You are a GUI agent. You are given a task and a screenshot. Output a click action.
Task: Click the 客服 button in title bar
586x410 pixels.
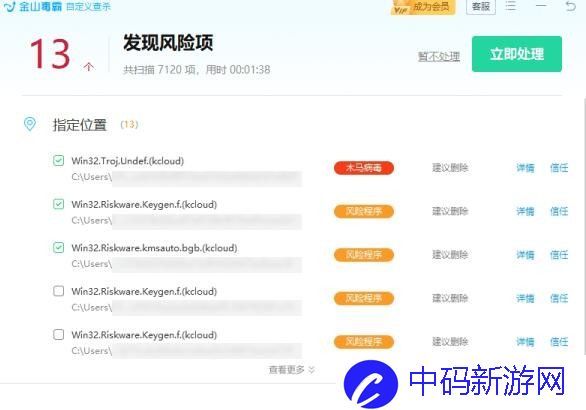pyautogui.click(x=481, y=6)
